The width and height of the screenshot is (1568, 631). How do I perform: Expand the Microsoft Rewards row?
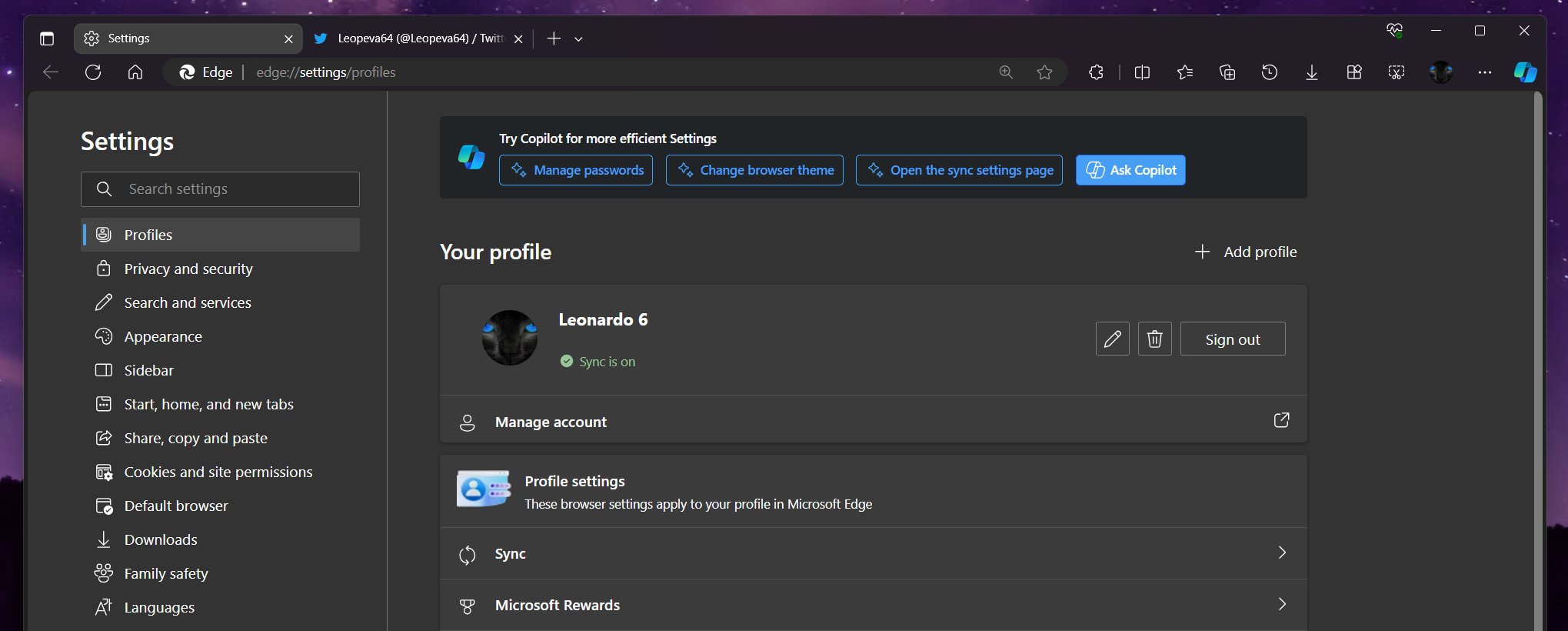coord(873,605)
